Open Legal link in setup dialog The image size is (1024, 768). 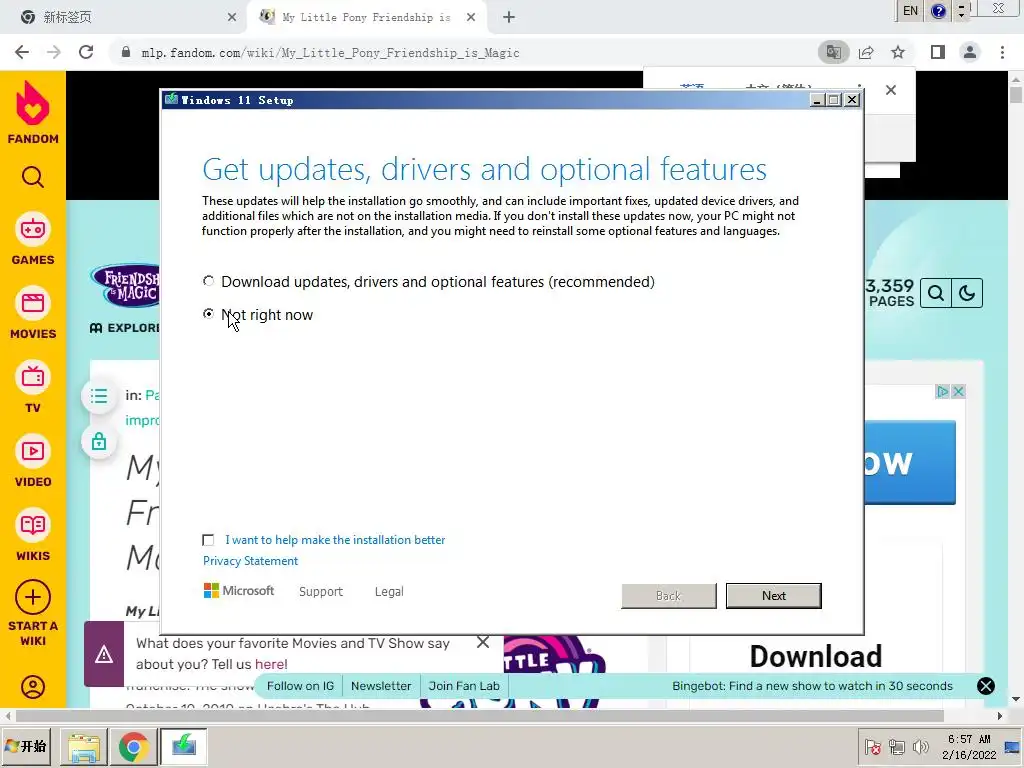[389, 592]
